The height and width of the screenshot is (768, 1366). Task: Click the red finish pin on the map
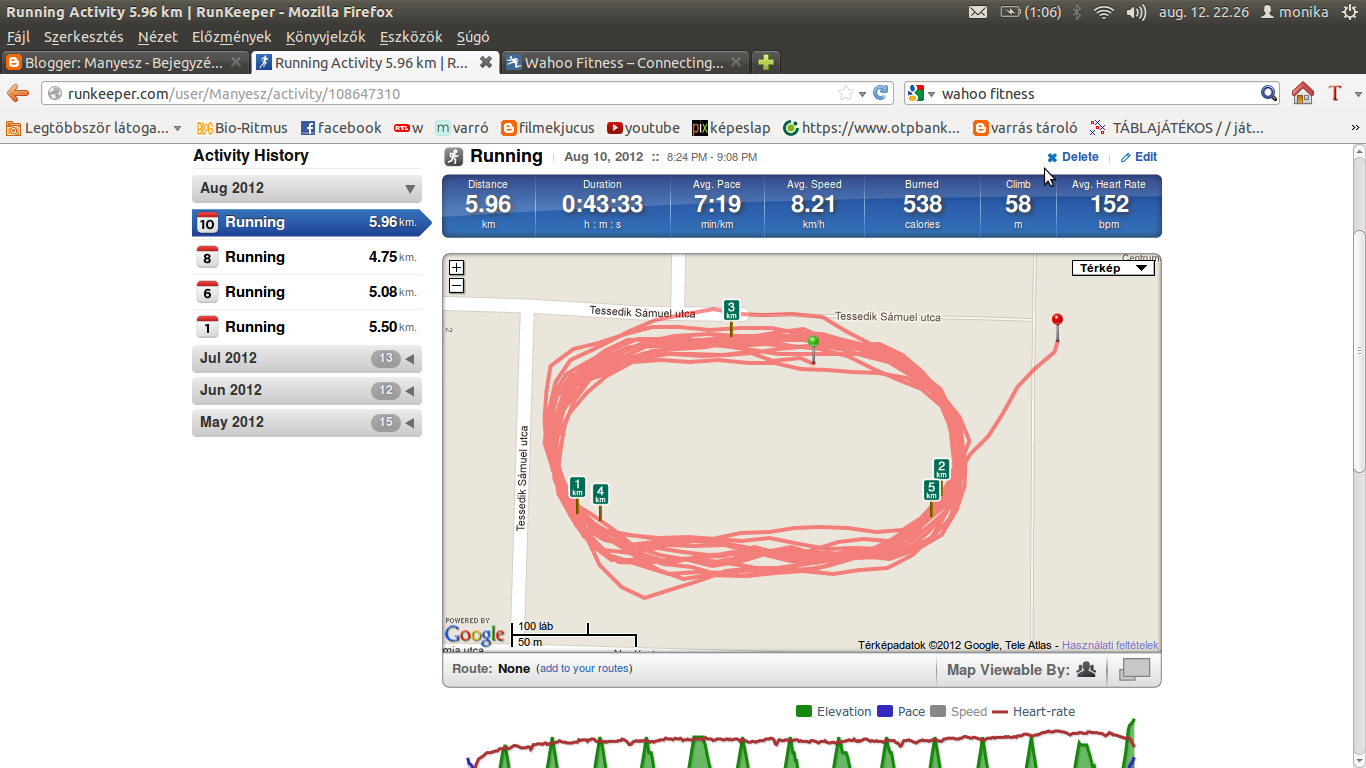1057,327
